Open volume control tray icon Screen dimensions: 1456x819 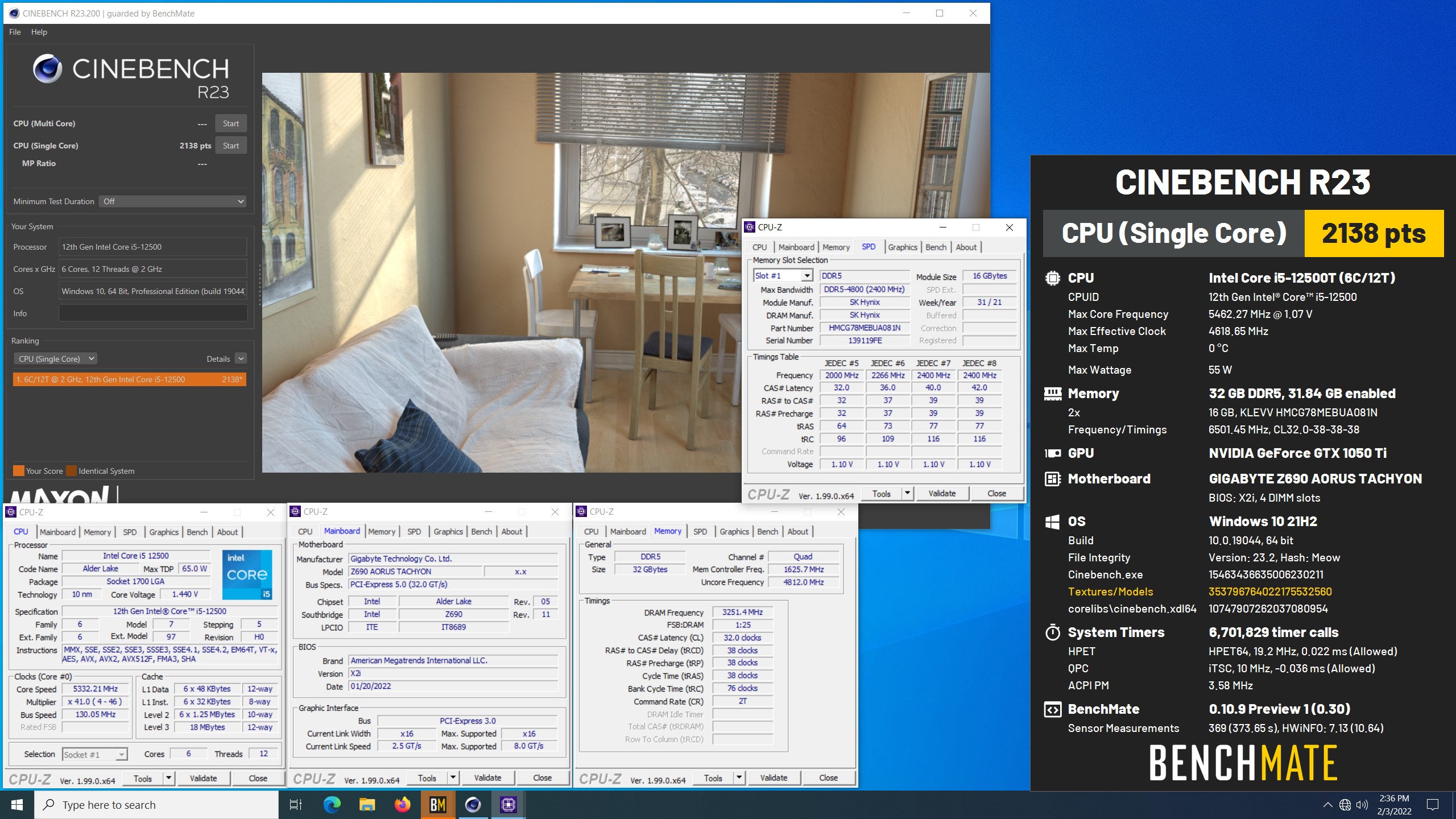(x=1362, y=805)
